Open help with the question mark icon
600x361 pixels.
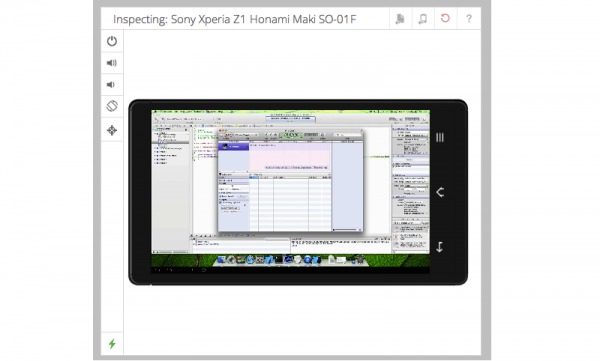pos(468,18)
